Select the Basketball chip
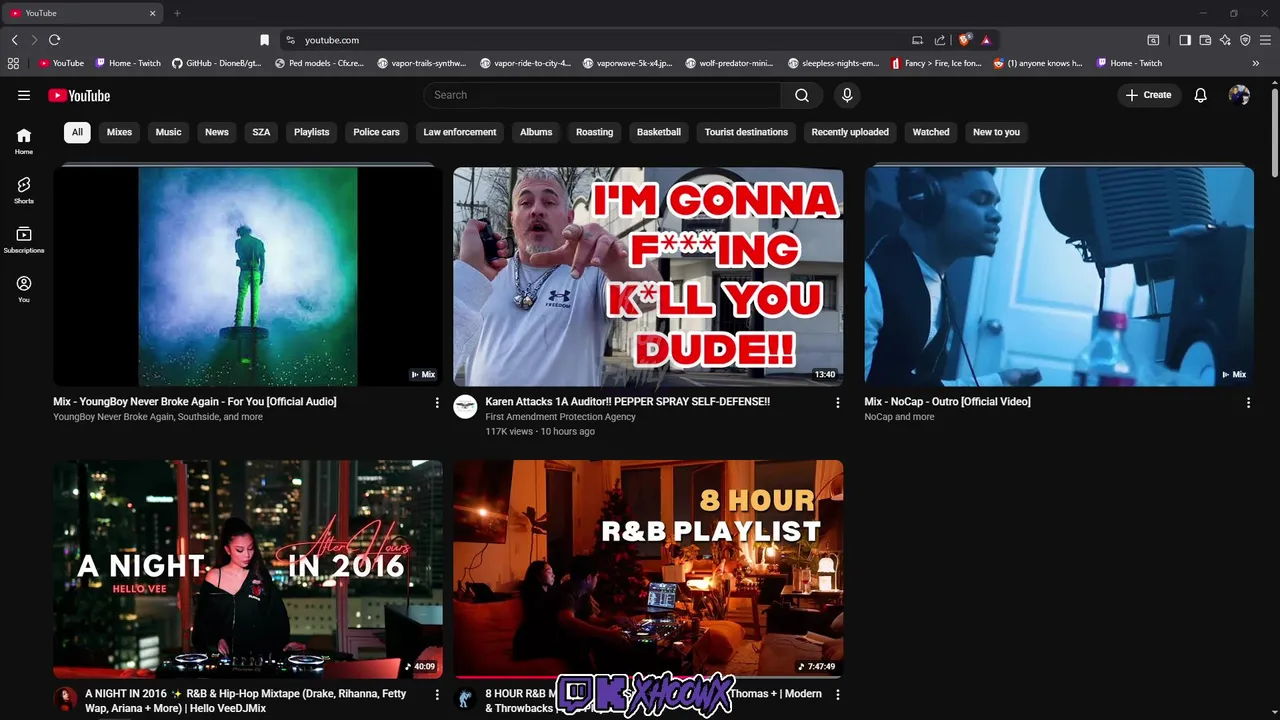The image size is (1280, 720). [659, 132]
